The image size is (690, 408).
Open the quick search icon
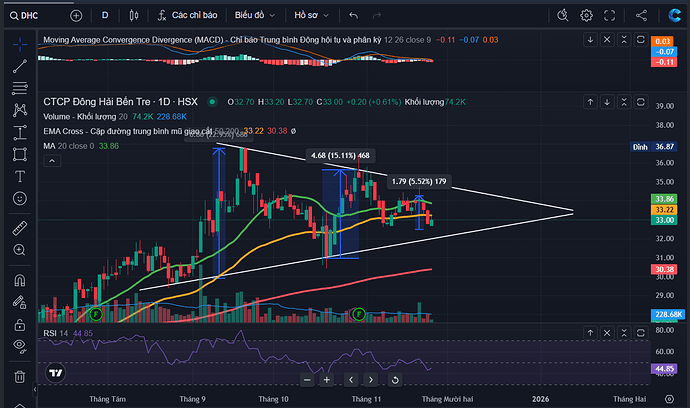tap(562, 15)
